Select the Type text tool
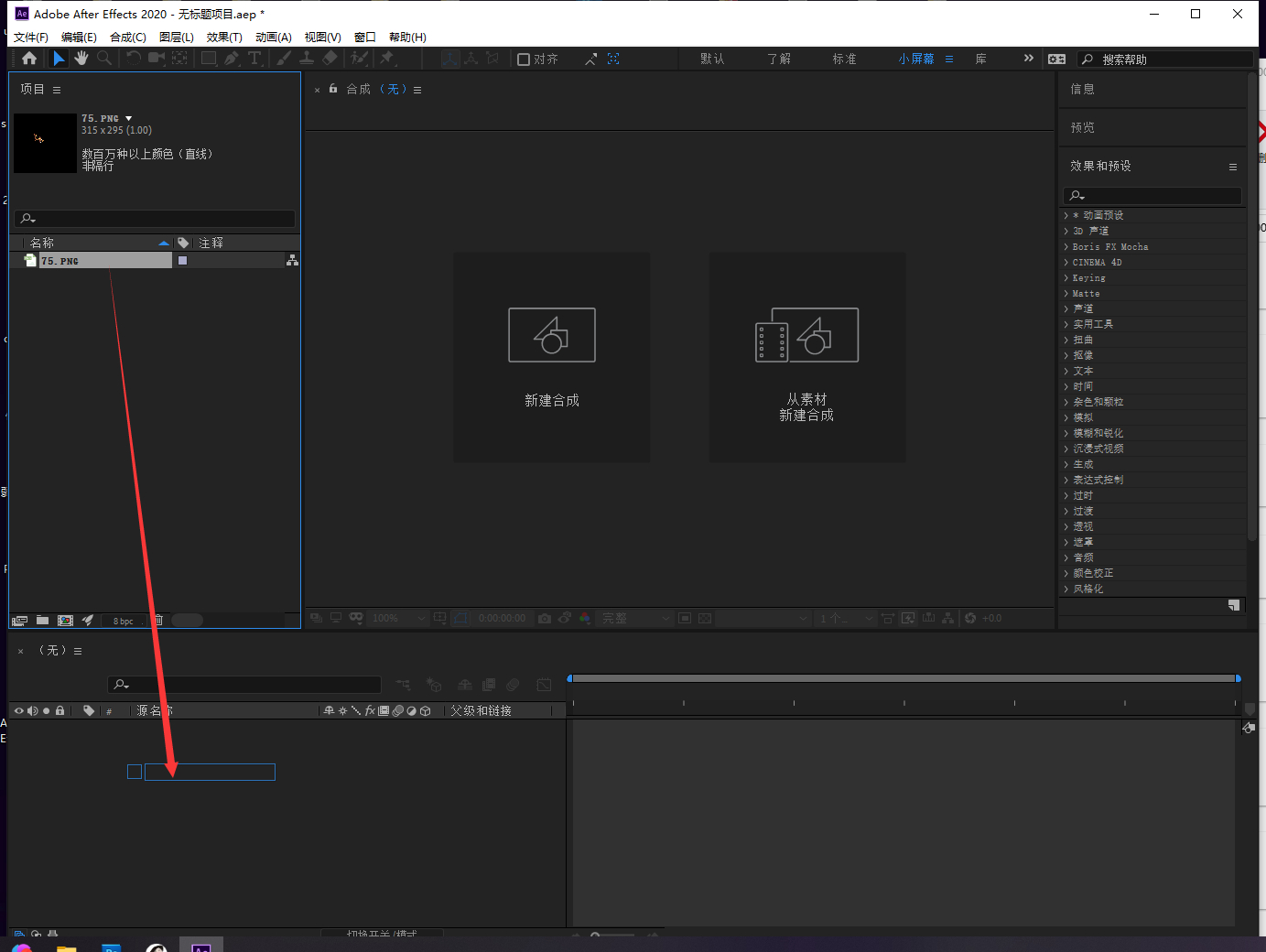Screen dimensions: 1266x952 [x=254, y=59]
